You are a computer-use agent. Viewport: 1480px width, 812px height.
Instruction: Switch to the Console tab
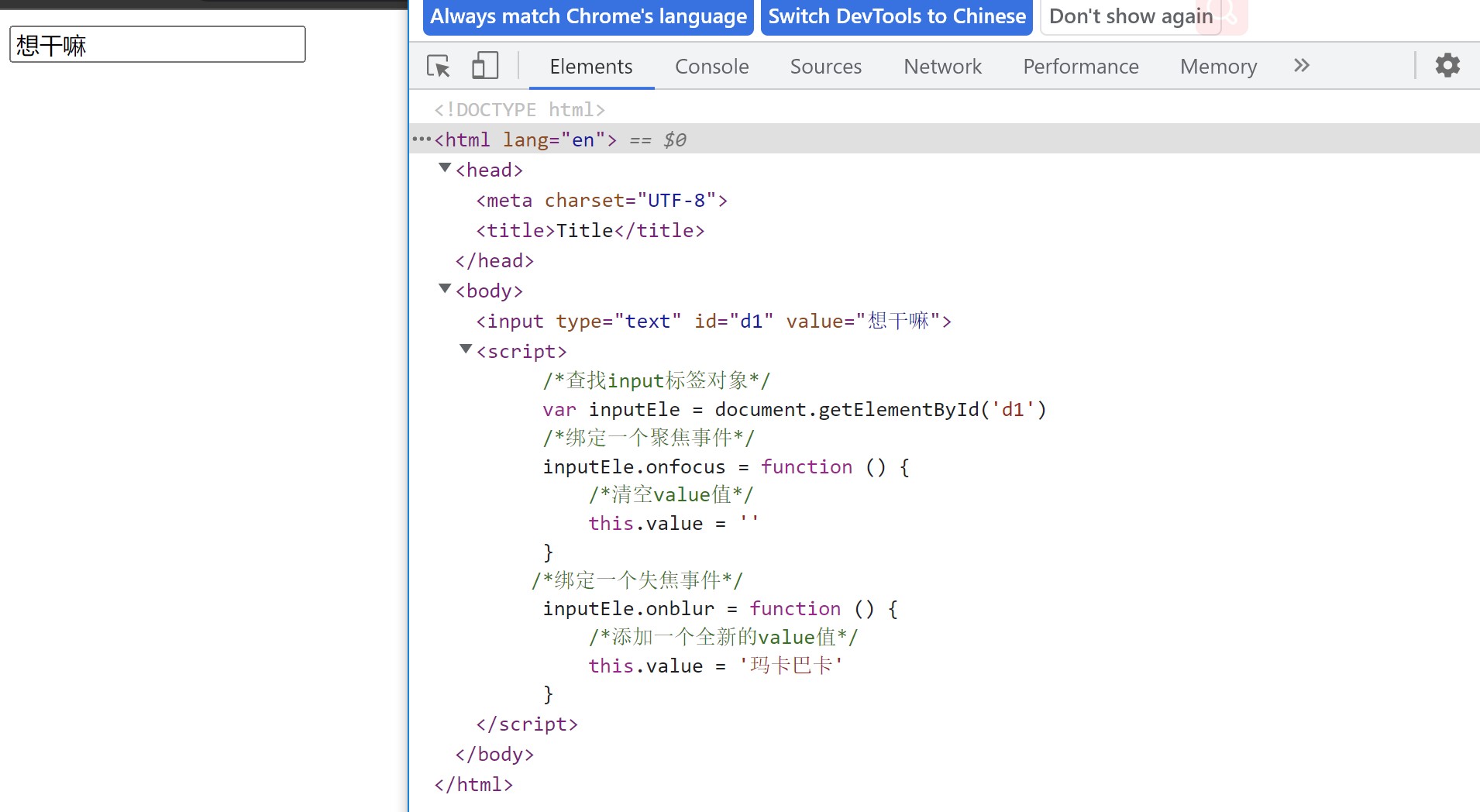[711, 67]
